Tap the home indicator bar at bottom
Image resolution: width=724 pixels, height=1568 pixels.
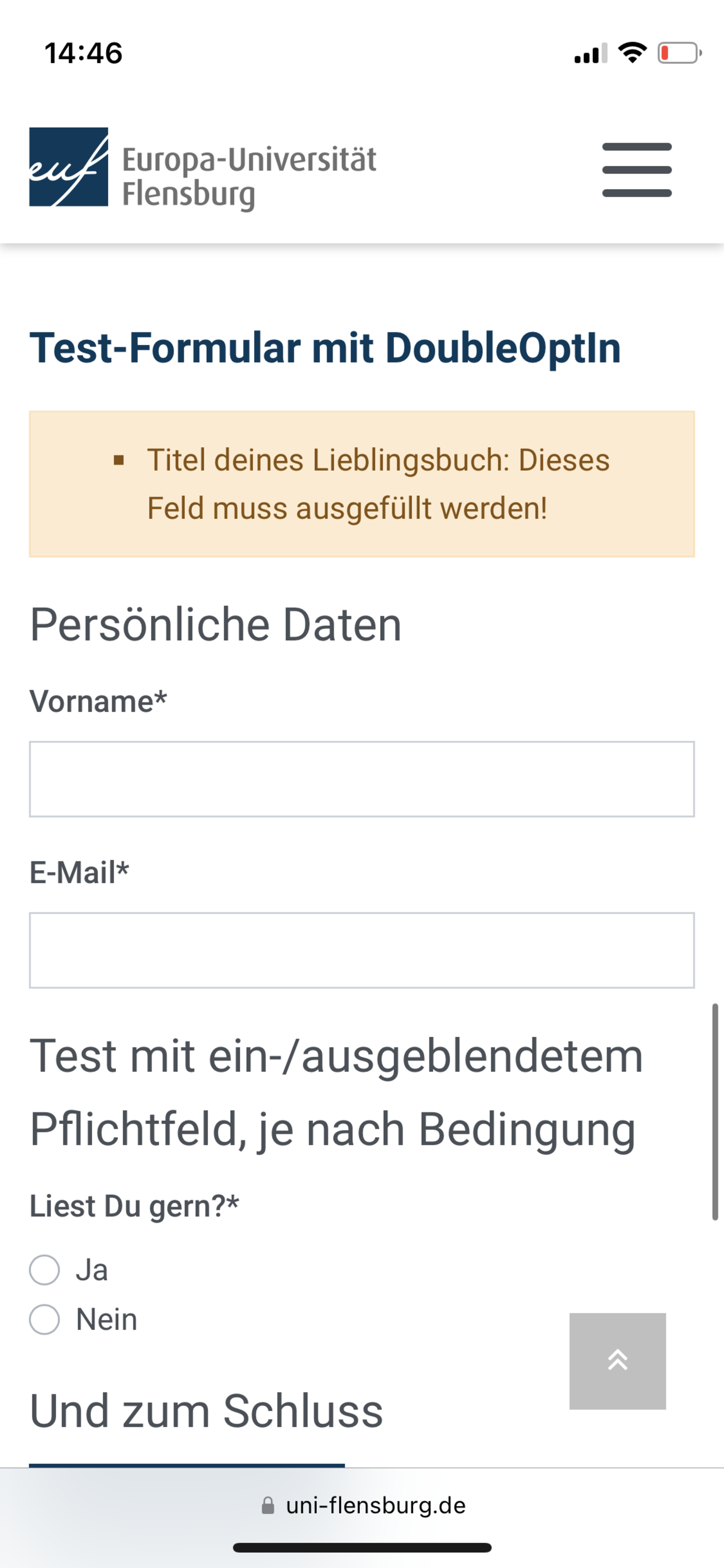tap(362, 1548)
